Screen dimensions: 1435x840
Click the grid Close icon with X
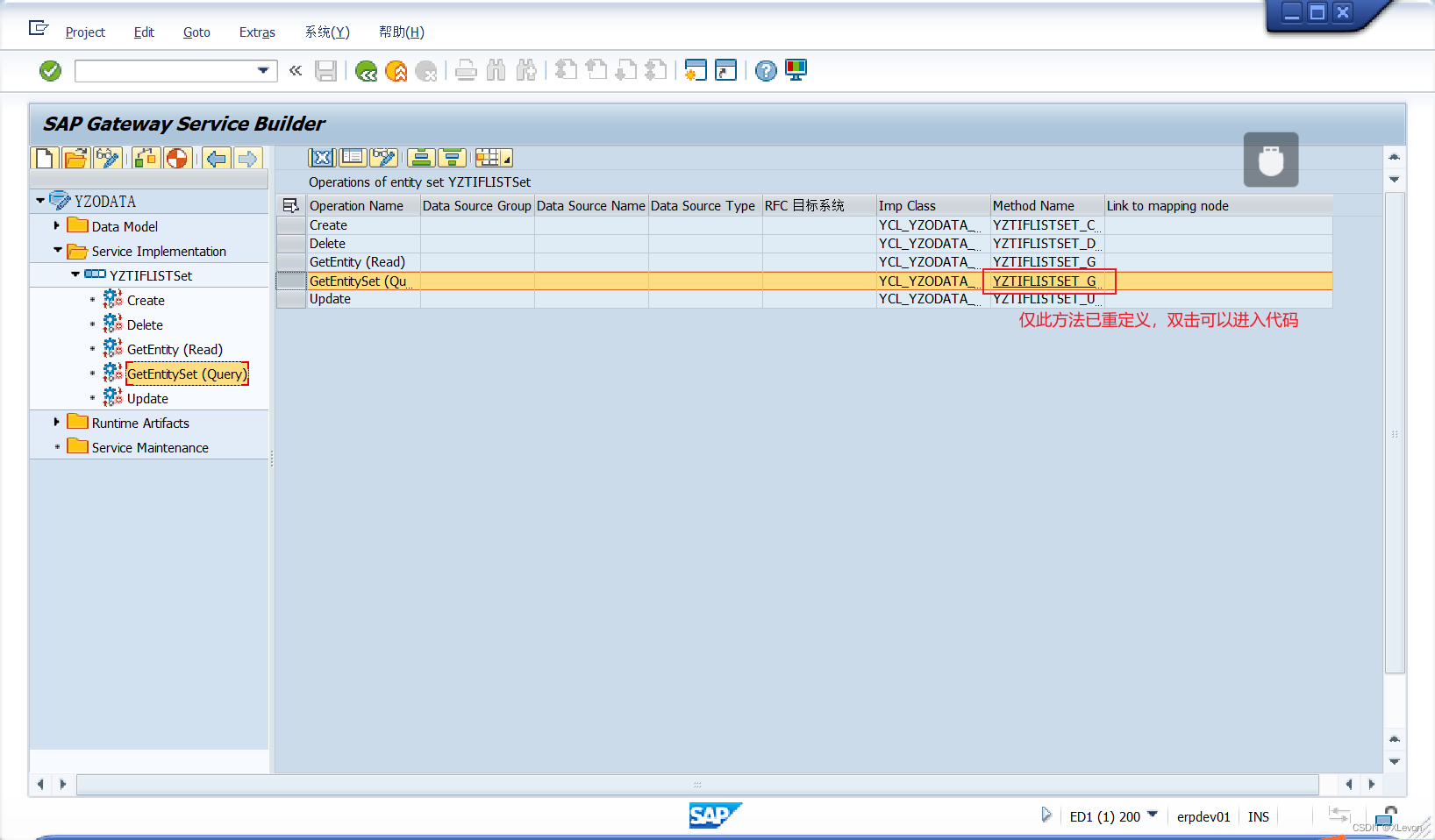point(322,158)
